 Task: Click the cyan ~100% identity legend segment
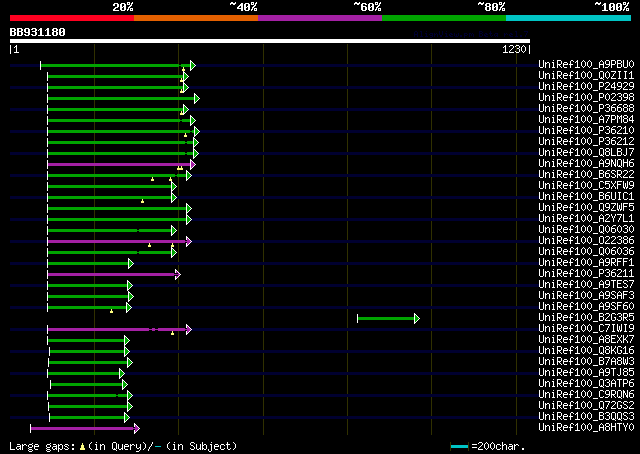coord(569,18)
